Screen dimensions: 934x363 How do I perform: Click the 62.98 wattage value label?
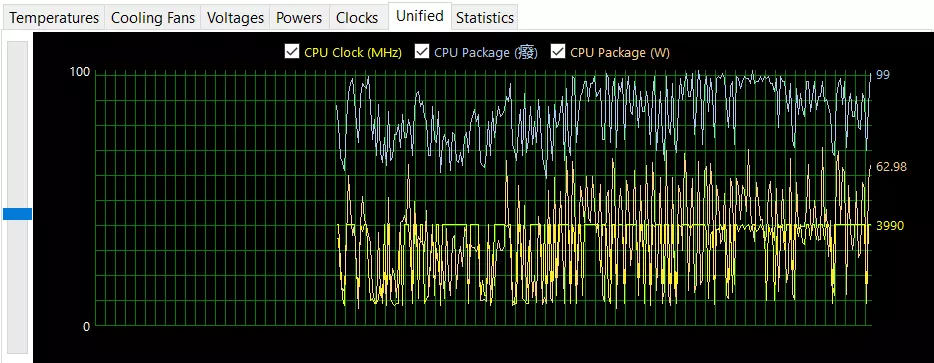click(891, 167)
